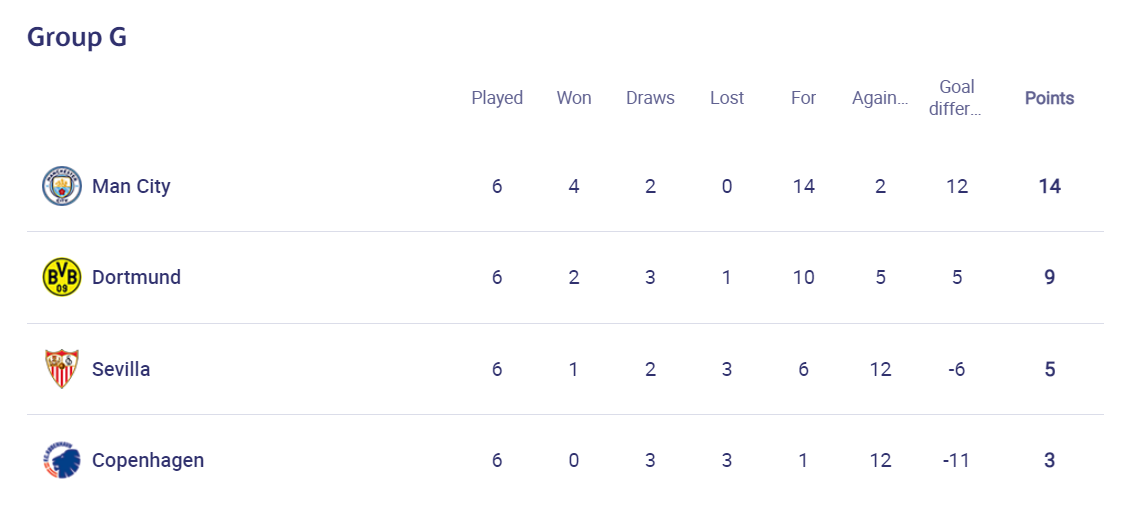Sort table by Points column header
Viewport: 1121px width, 522px height.
pyautogui.click(x=1050, y=98)
